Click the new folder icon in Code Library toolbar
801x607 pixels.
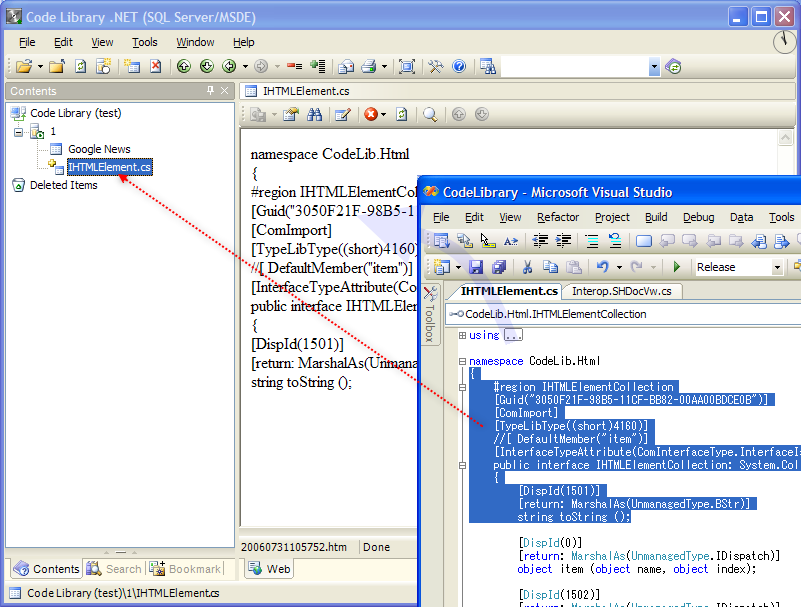click(x=57, y=66)
